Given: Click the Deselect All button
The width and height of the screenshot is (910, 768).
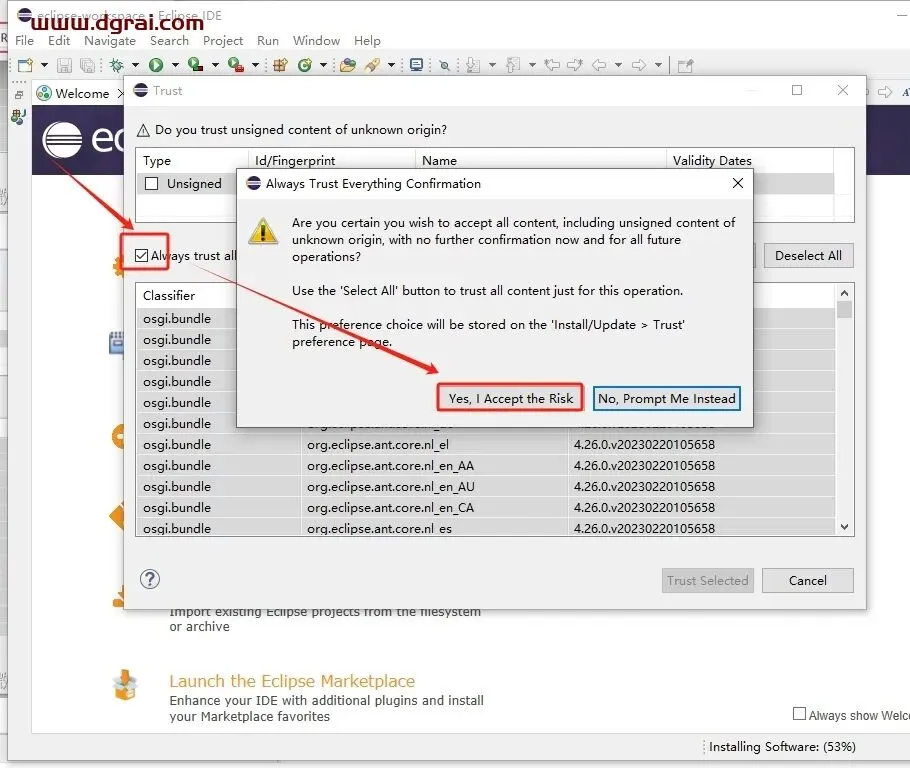Looking at the screenshot, I should tap(808, 255).
